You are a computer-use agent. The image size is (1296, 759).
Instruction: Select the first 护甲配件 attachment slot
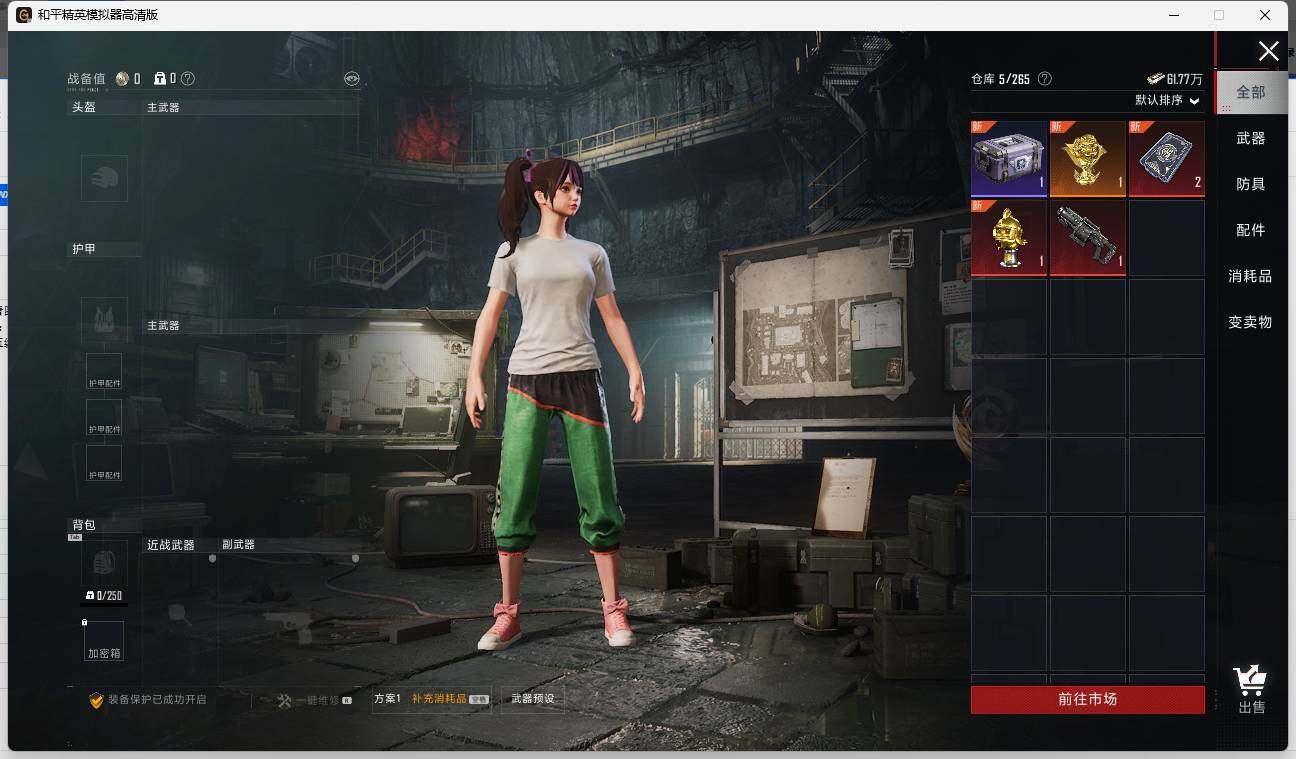[x=104, y=372]
